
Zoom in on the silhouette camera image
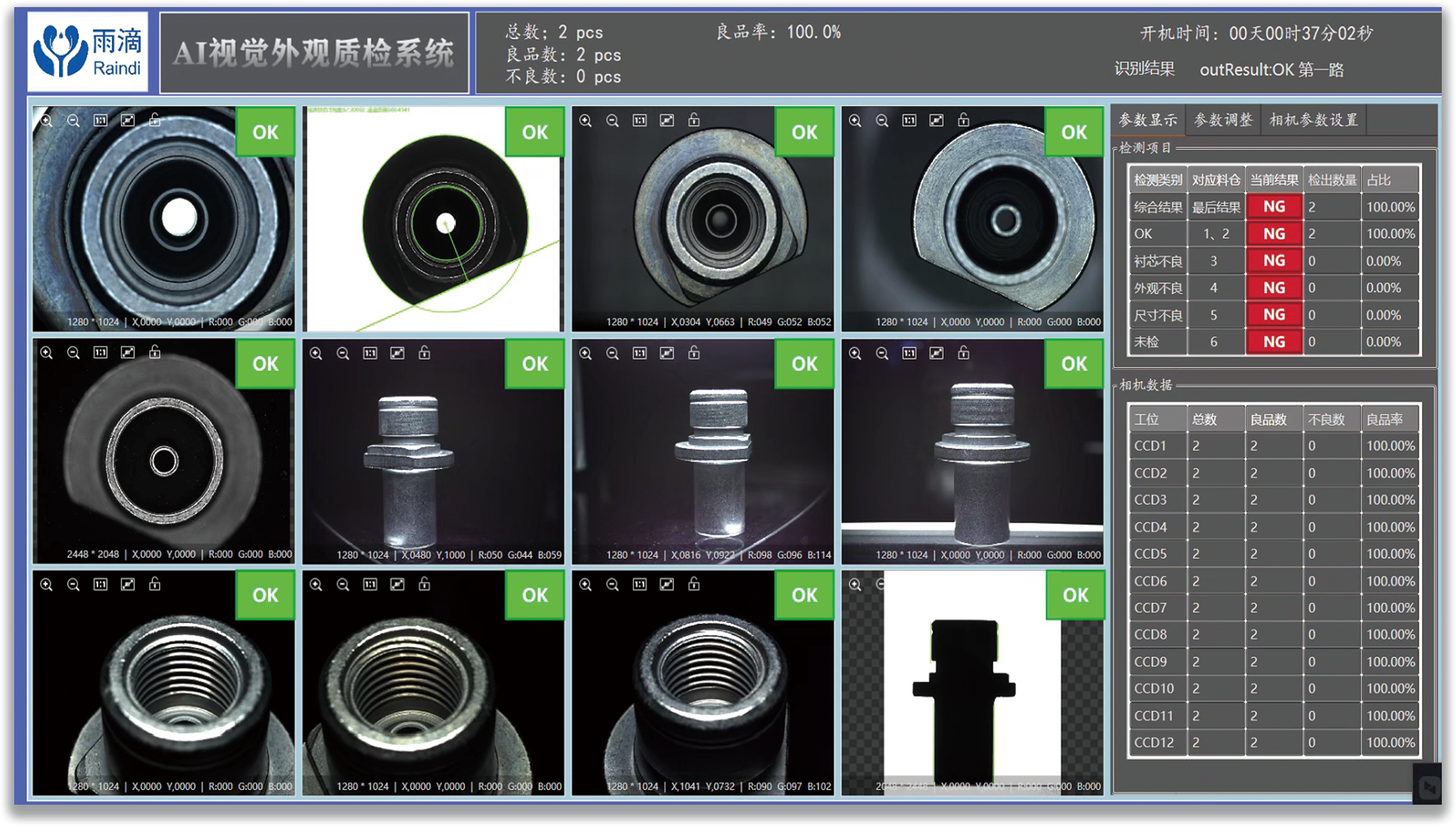[x=855, y=584]
